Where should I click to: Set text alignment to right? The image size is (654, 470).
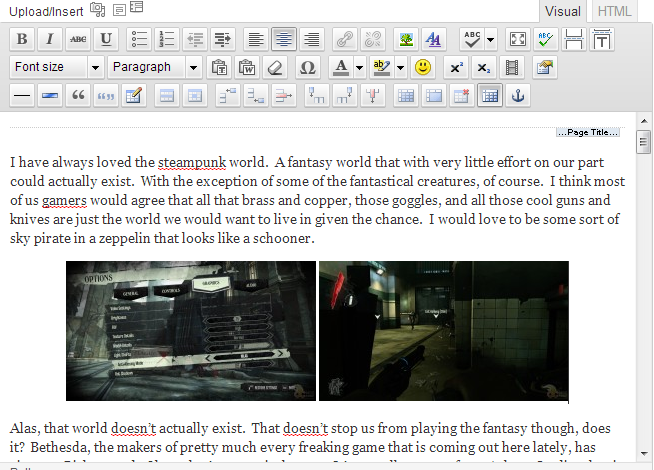pyautogui.click(x=312, y=39)
